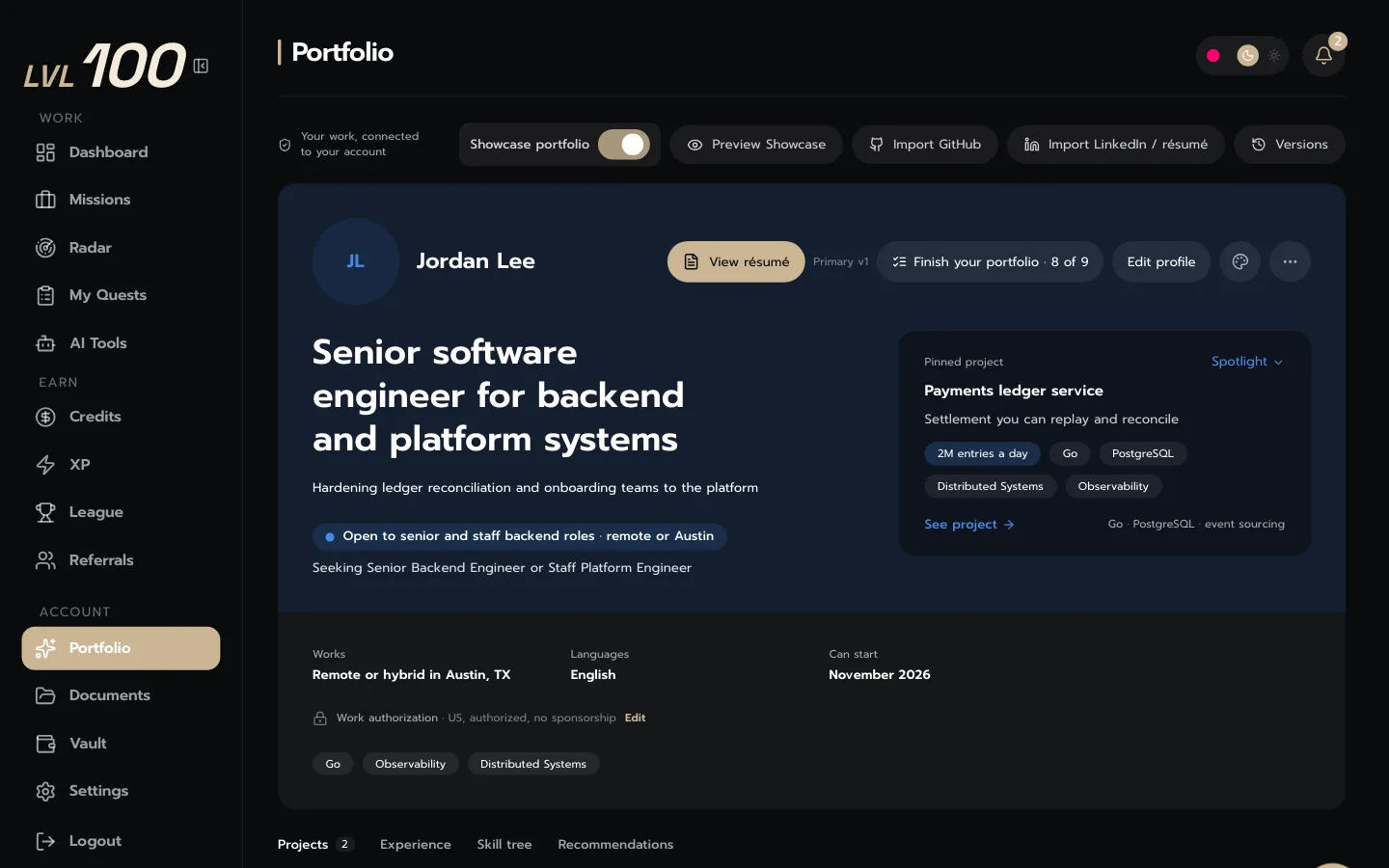
Task: Click the 2M entries a day chip
Action: (982, 453)
